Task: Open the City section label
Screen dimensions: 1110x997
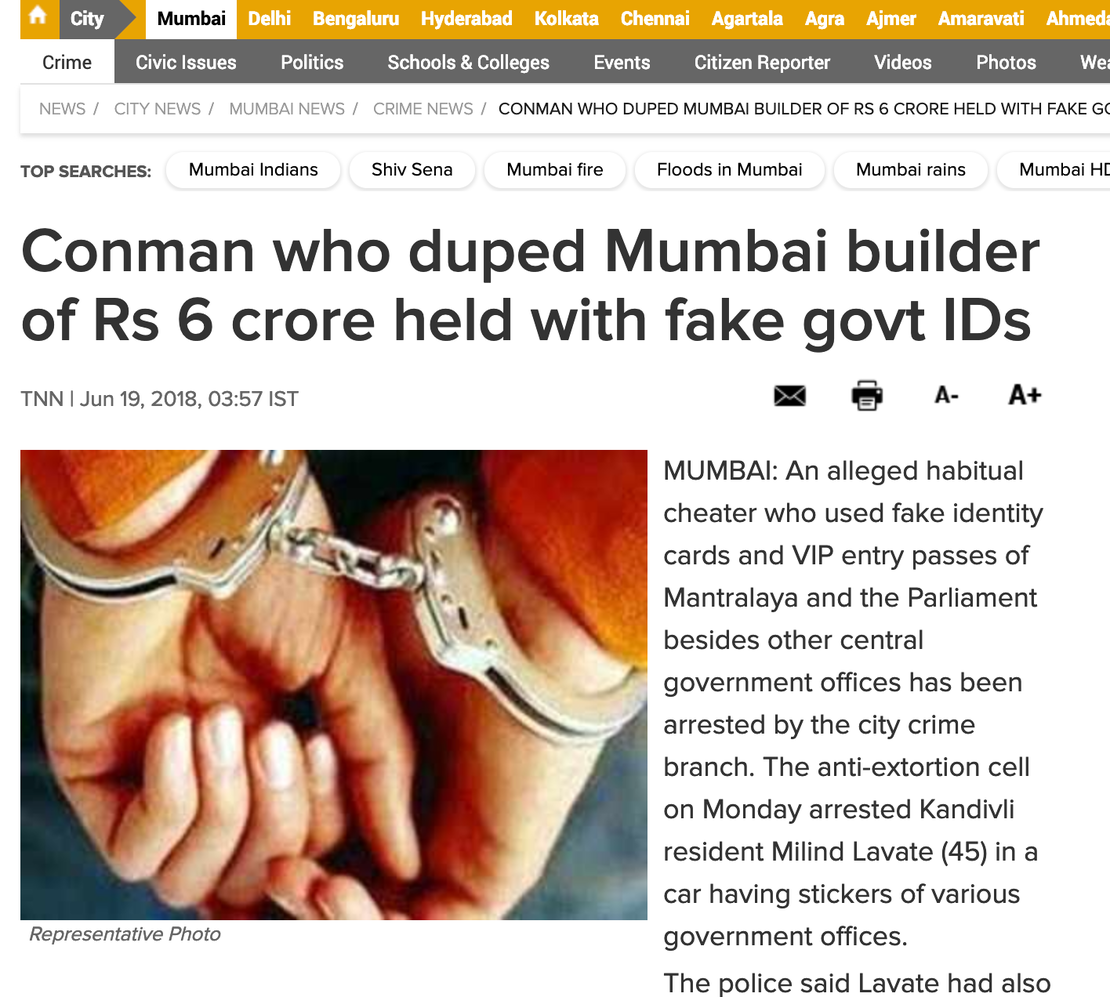Action: point(86,18)
